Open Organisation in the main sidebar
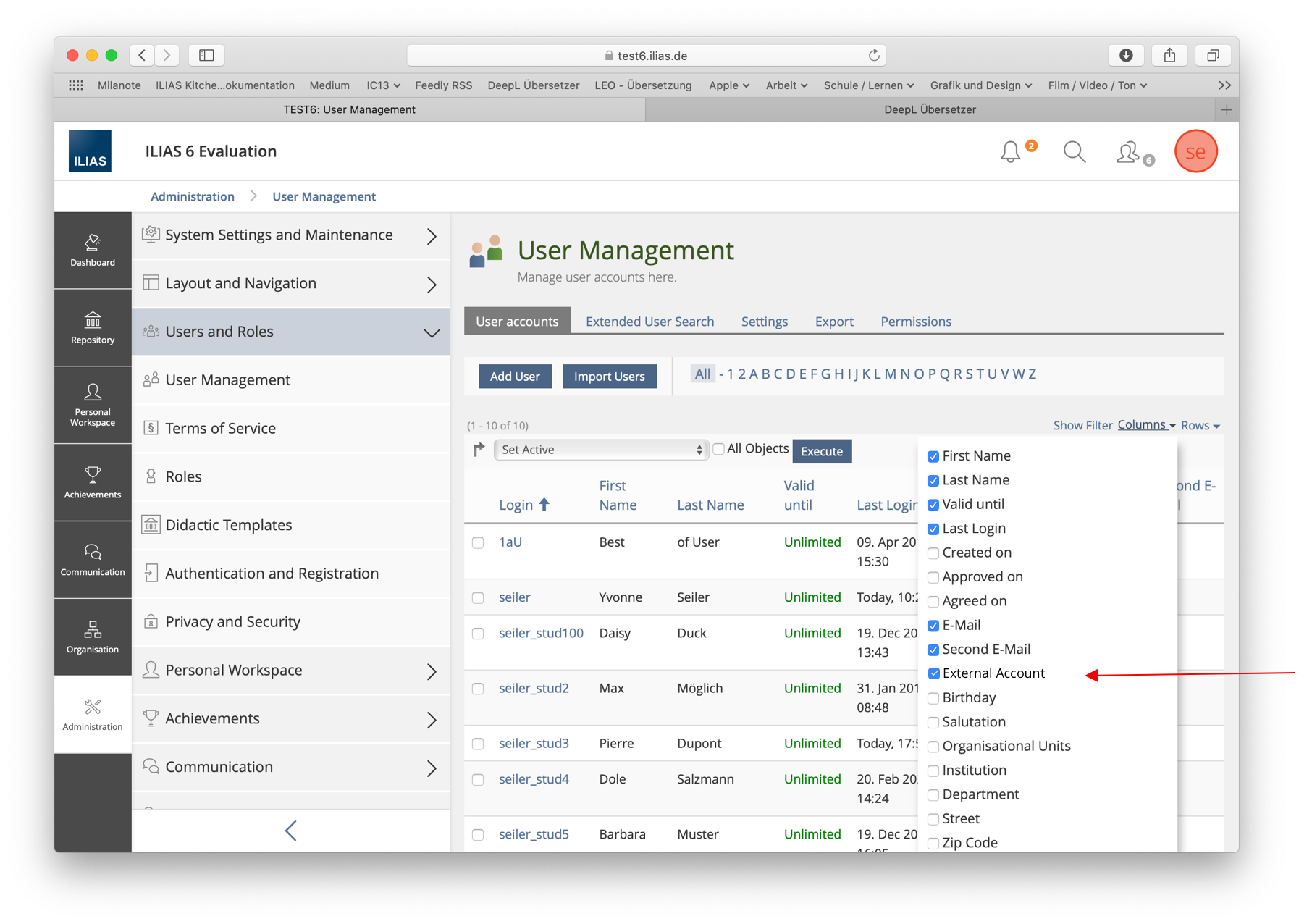Image resolution: width=1312 pixels, height=924 pixels. (93, 637)
